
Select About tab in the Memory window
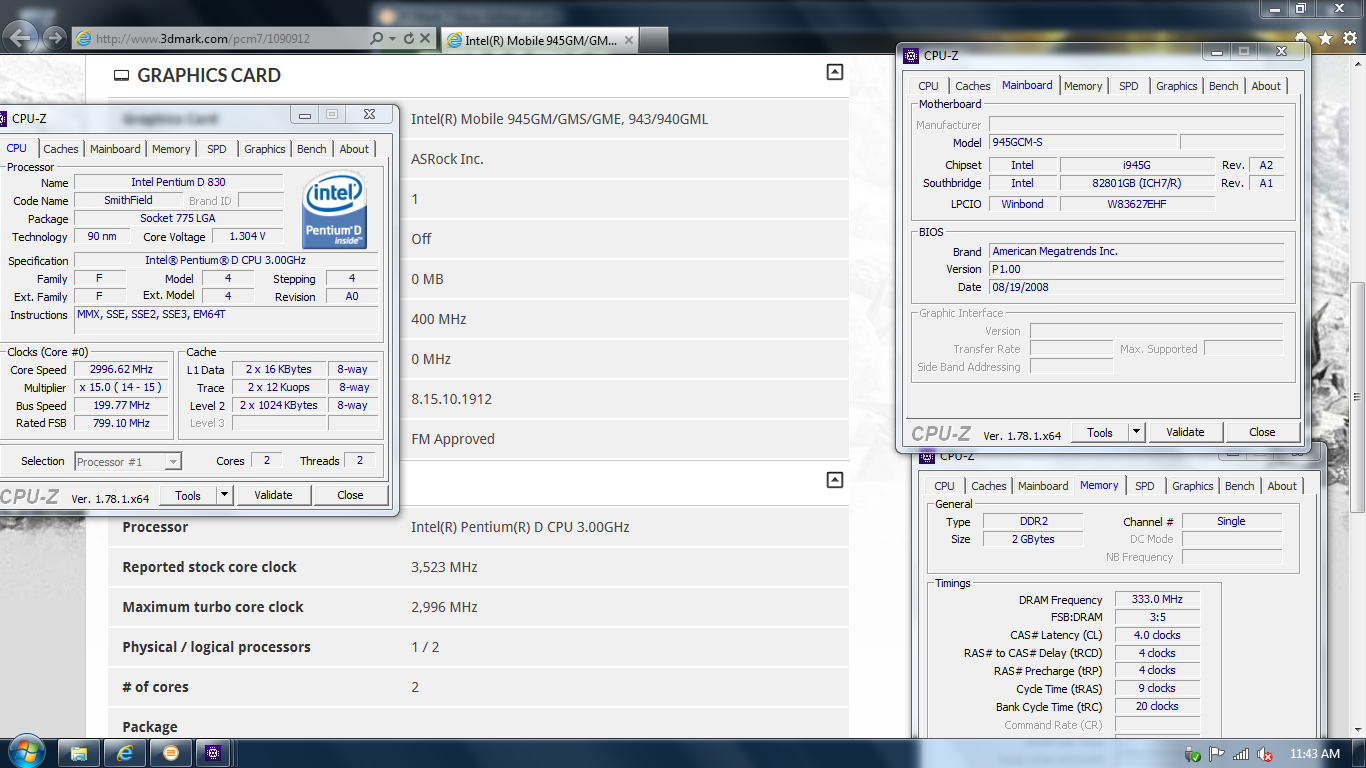(x=1282, y=486)
